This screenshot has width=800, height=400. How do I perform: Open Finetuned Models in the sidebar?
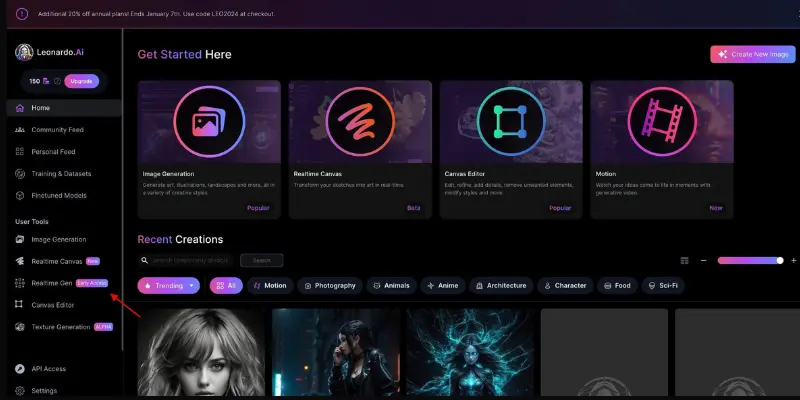(x=59, y=195)
